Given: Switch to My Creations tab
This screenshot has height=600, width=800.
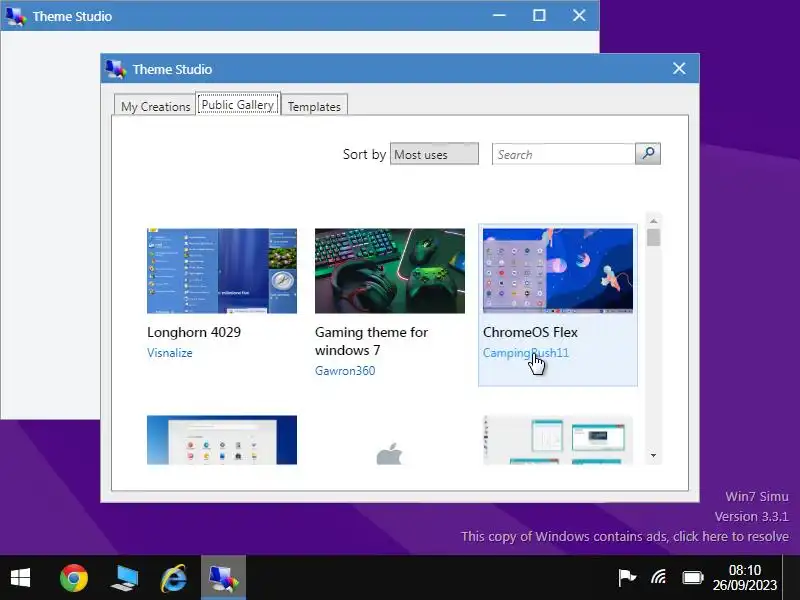Looking at the screenshot, I should point(155,106).
